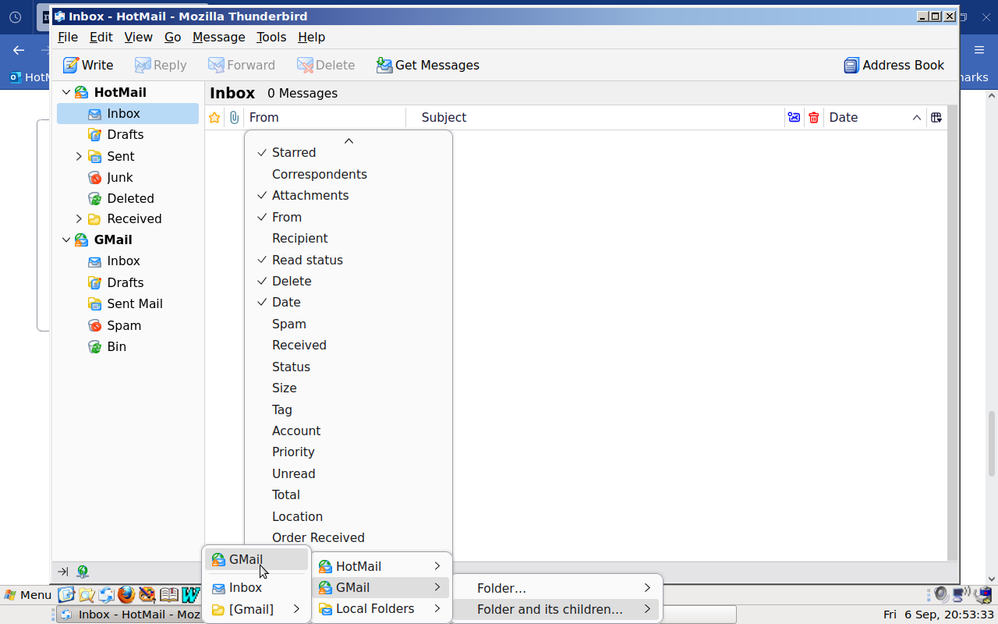Image resolution: width=998 pixels, height=624 pixels.
Task: Click the red Delete column trash icon
Action: pos(814,118)
